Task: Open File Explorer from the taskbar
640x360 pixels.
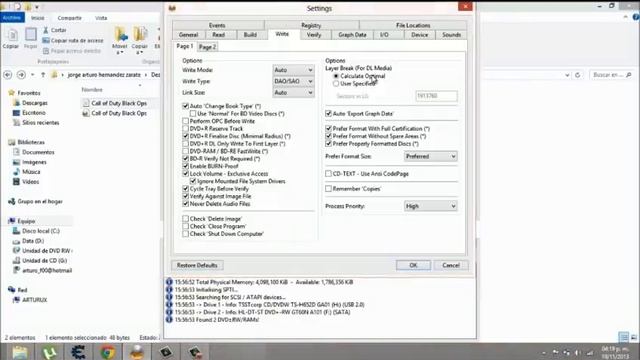Action: pyautogui.click(x=20, y=352)
